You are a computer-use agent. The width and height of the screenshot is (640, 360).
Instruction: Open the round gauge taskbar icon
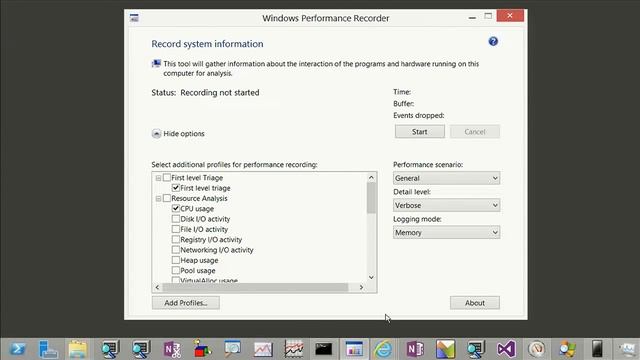(536, 349)
